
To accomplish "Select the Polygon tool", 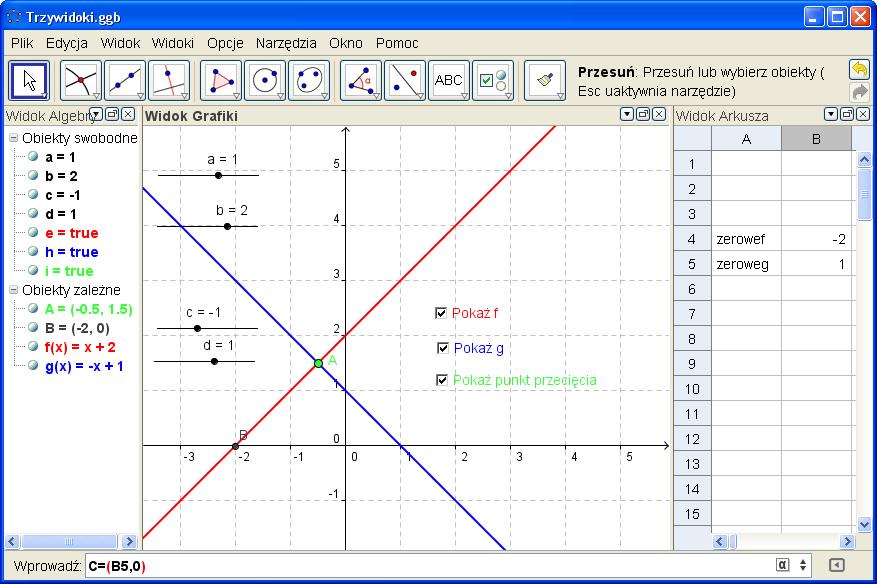I will tap(221, 81).
